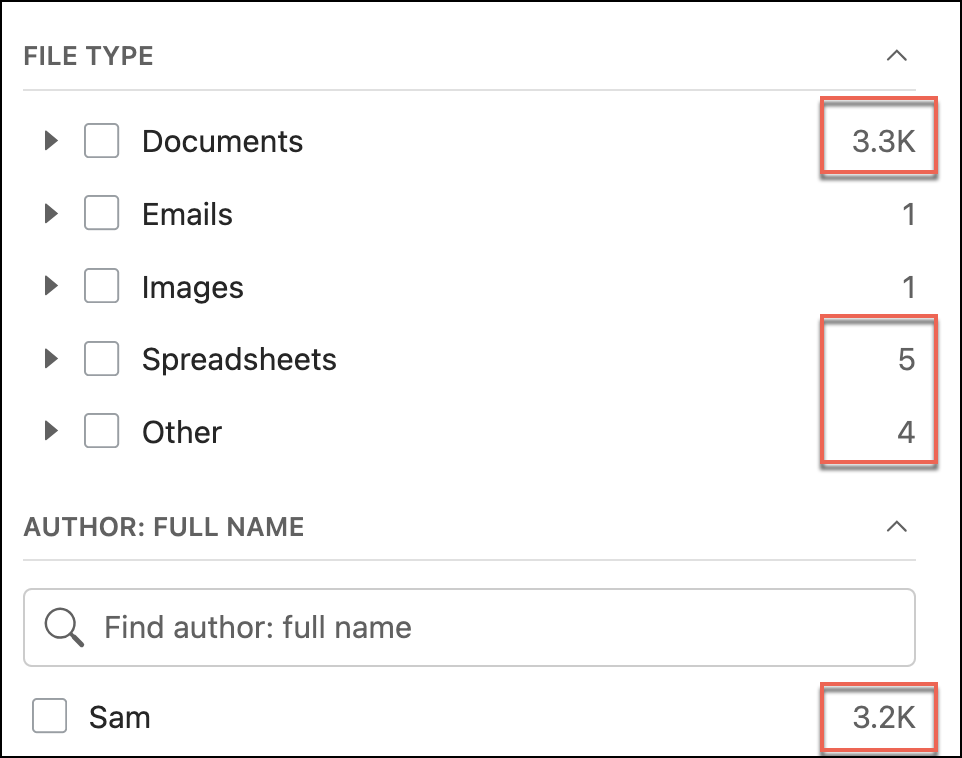The image size is (962, 758).
Task: Expand the Documents tree arrow
Action: pyautogui.click(x=52, y=141)
